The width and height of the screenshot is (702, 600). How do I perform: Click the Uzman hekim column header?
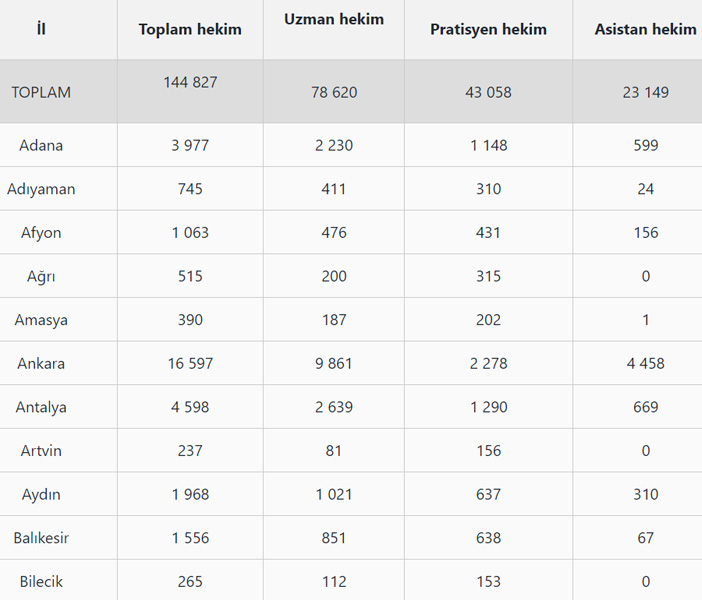(334, 19)
